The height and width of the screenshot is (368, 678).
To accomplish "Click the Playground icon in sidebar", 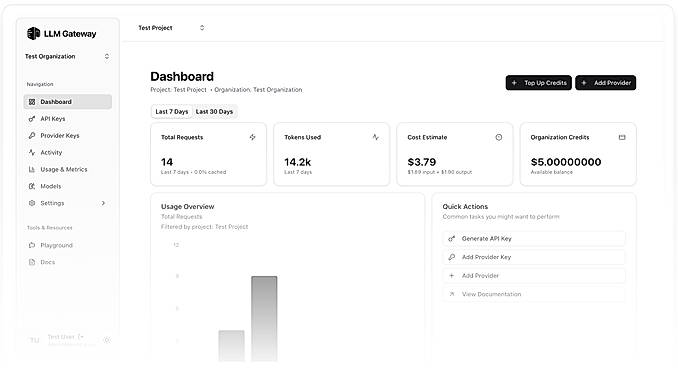I will coord(32,245).
